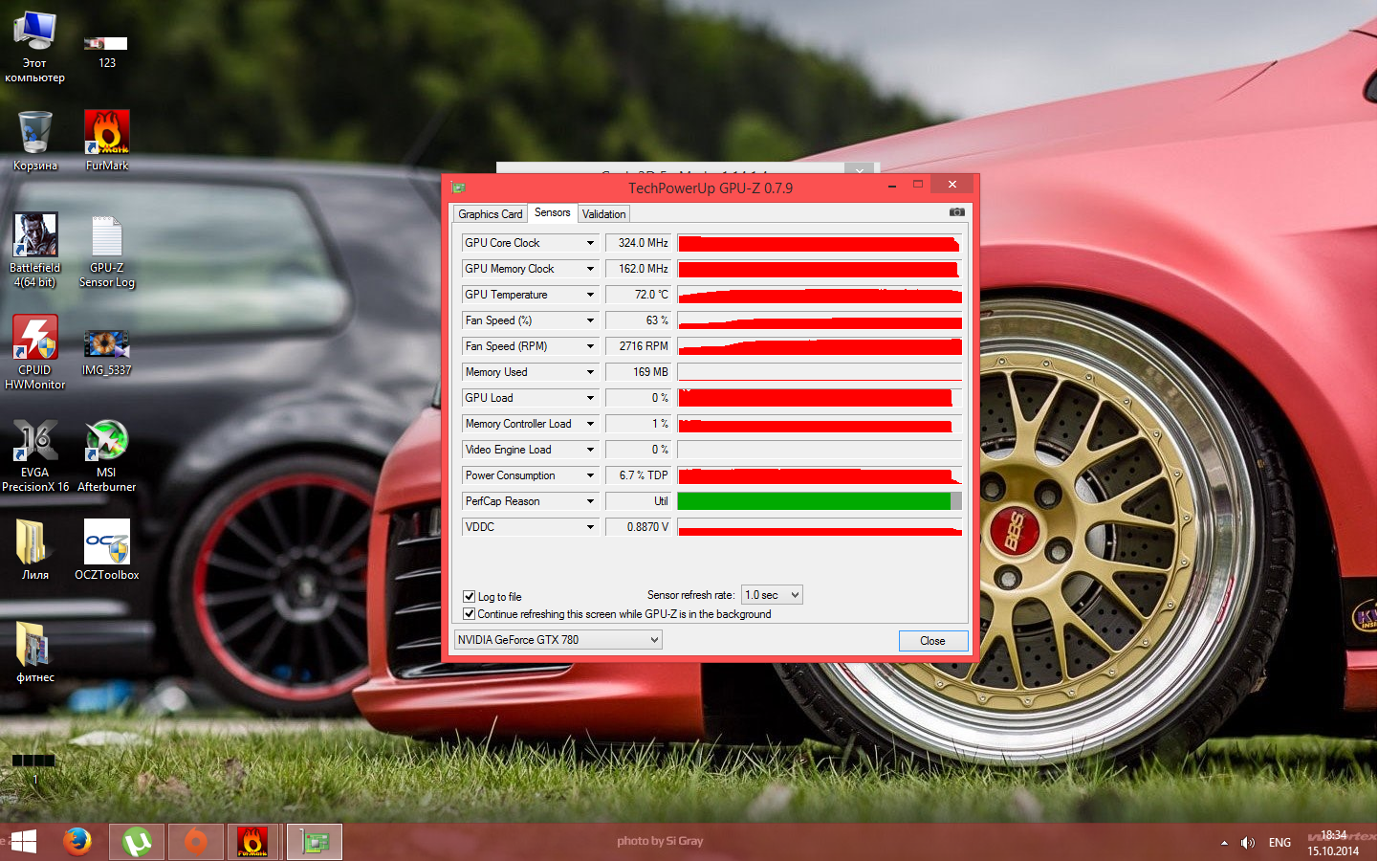The image size is (1400, 861).
Task: Toggle the Log to file checkbox
Action: click(x=469, y=596)
